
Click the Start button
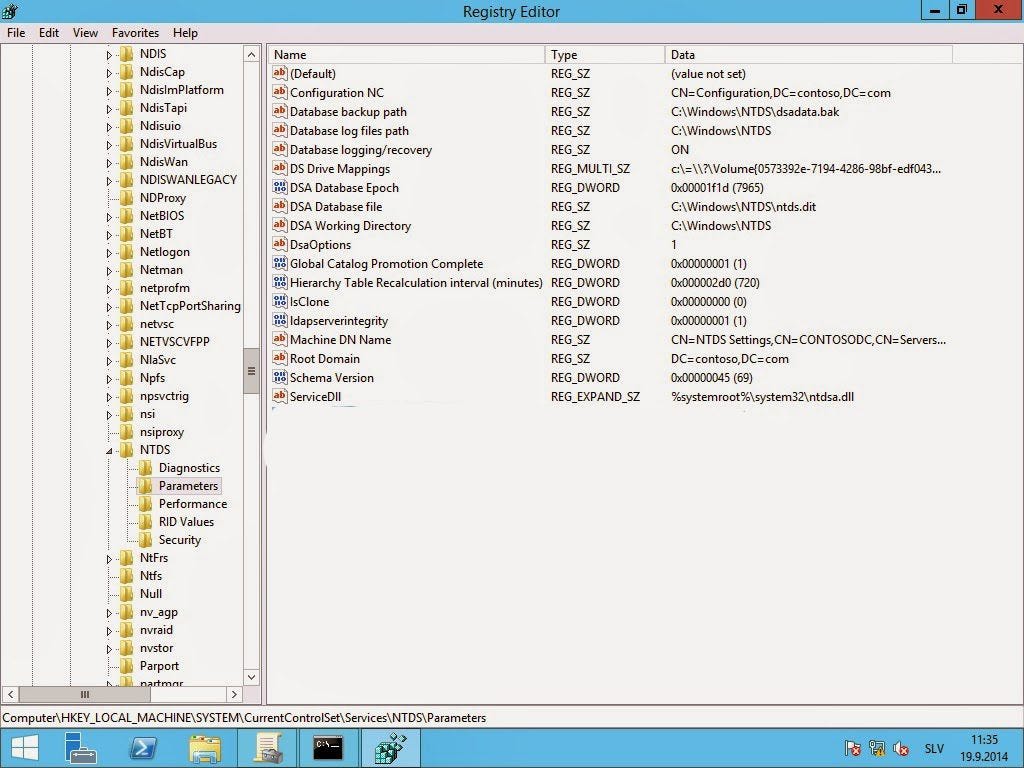click(x=22, y=748)
